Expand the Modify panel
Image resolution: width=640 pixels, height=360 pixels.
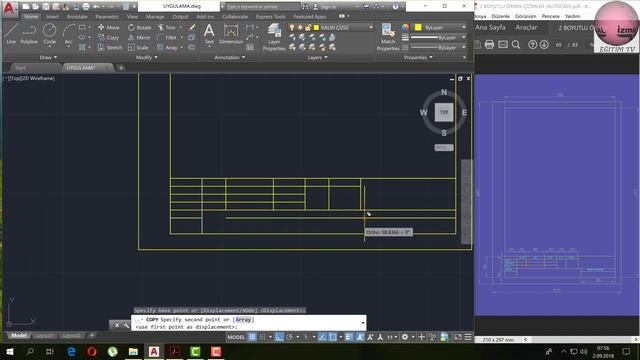tap(146, 58)
